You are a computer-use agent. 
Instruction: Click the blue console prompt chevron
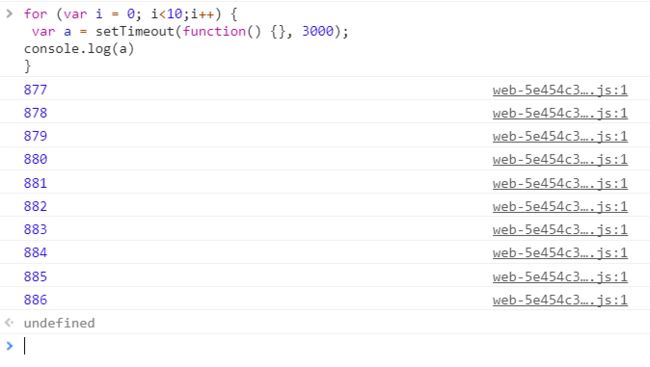(10, 346)
